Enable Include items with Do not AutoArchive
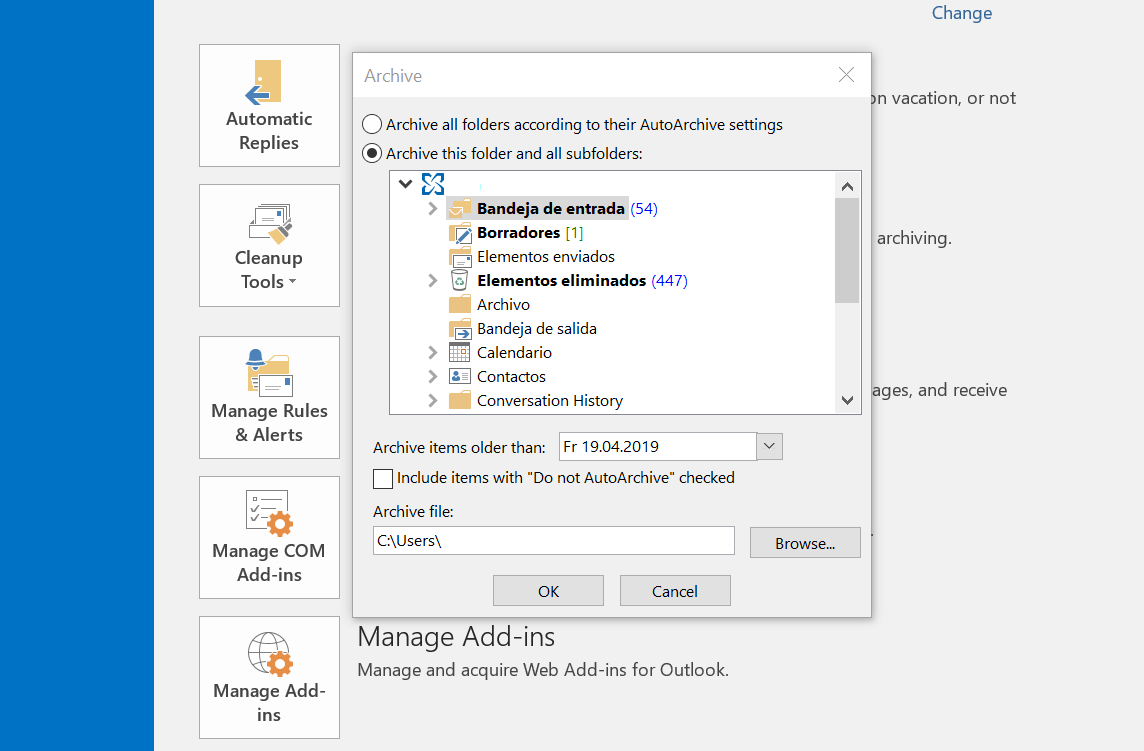 382,478
